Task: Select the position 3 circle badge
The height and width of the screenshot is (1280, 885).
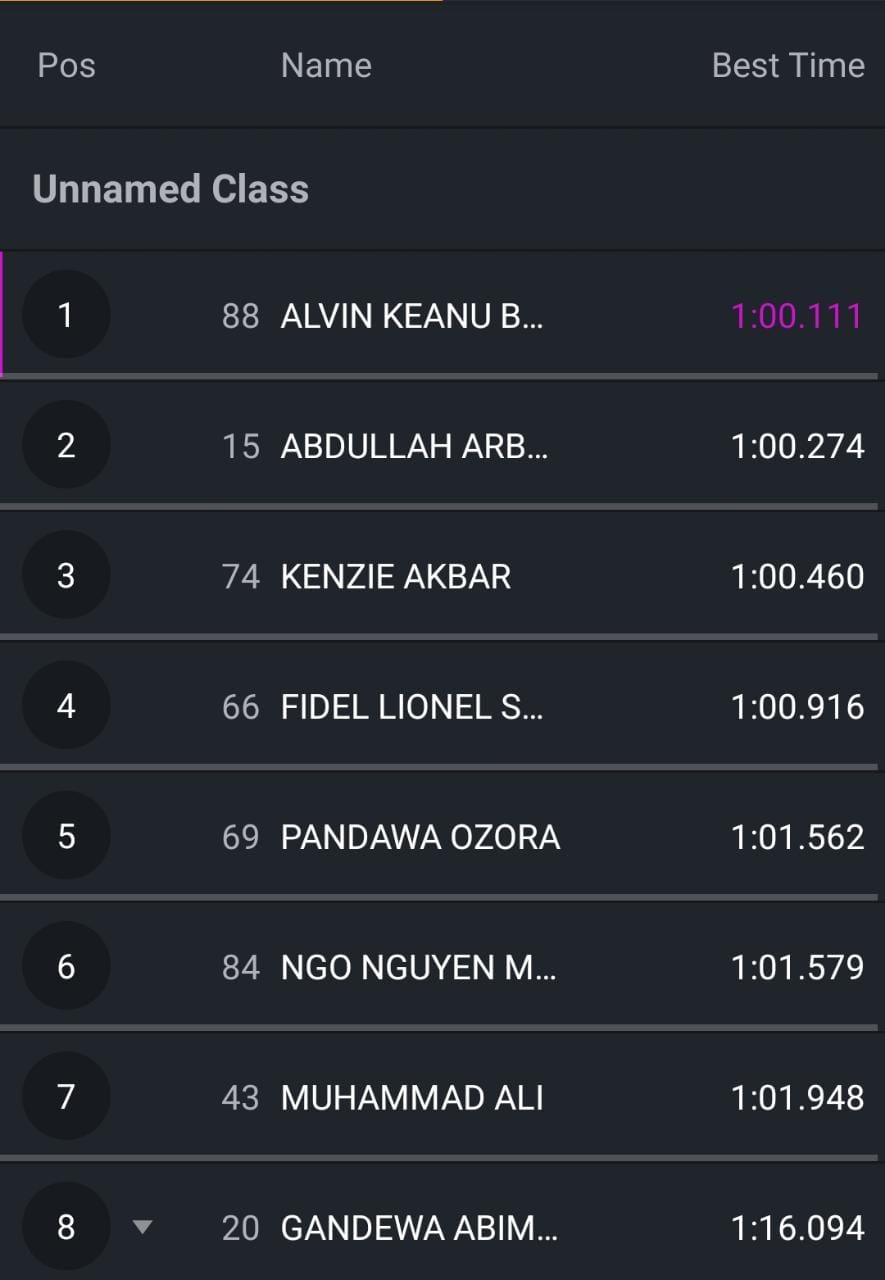Action: pyautogui.click(x=66, y=576)
